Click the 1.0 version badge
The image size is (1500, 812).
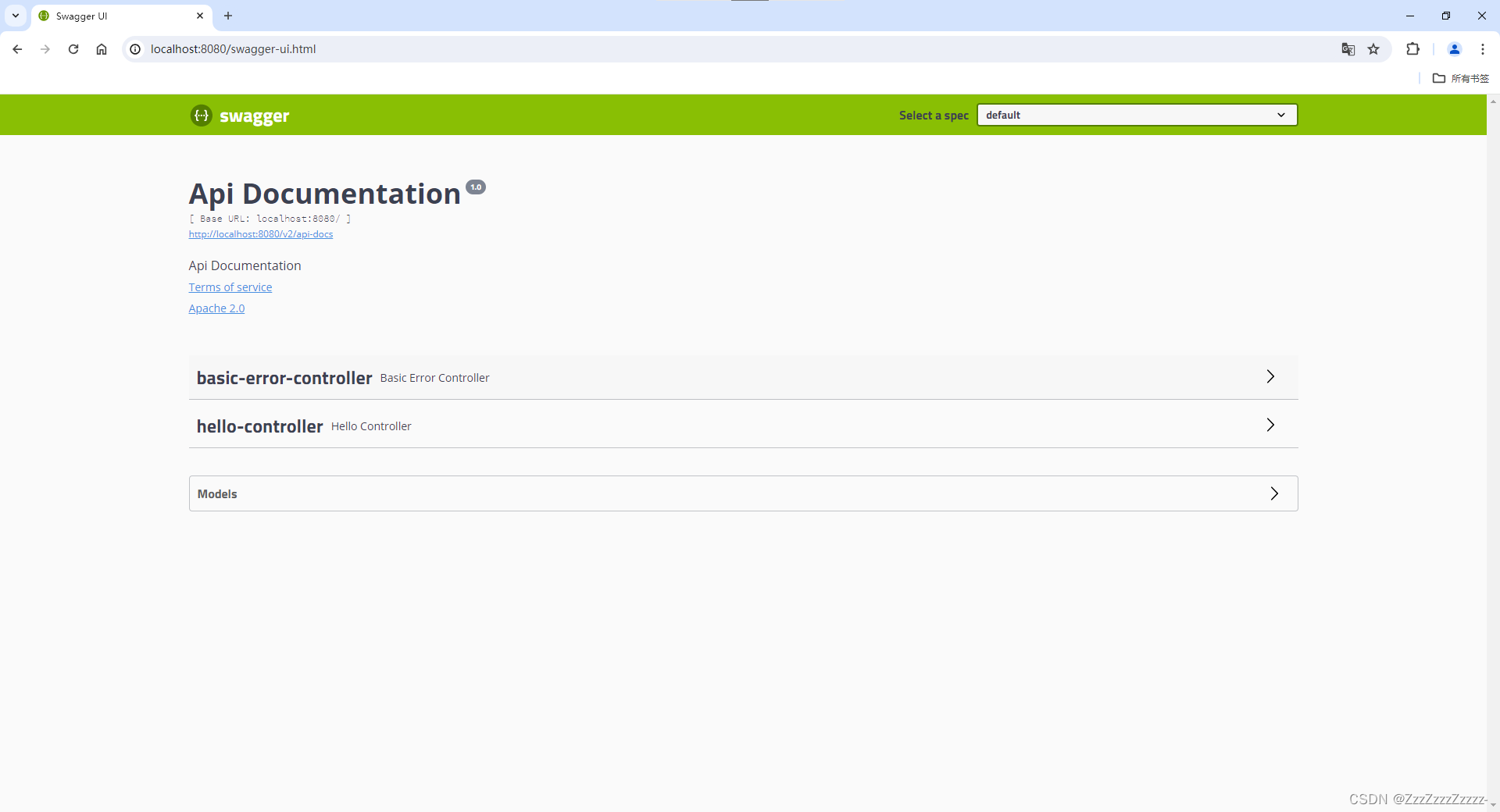point(476,187)
